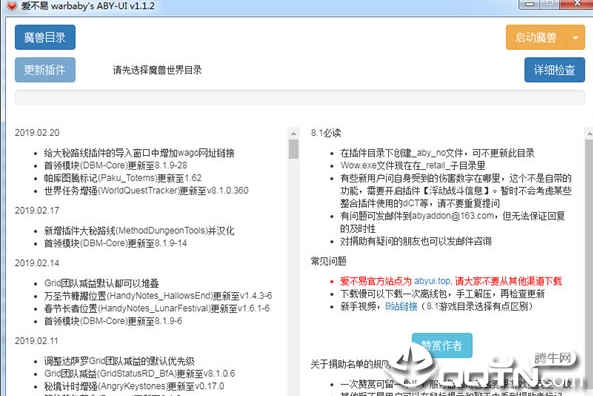Screen dimensions: 593x396
Task: Click the red heart app icon in title bar
Action: 12,5
